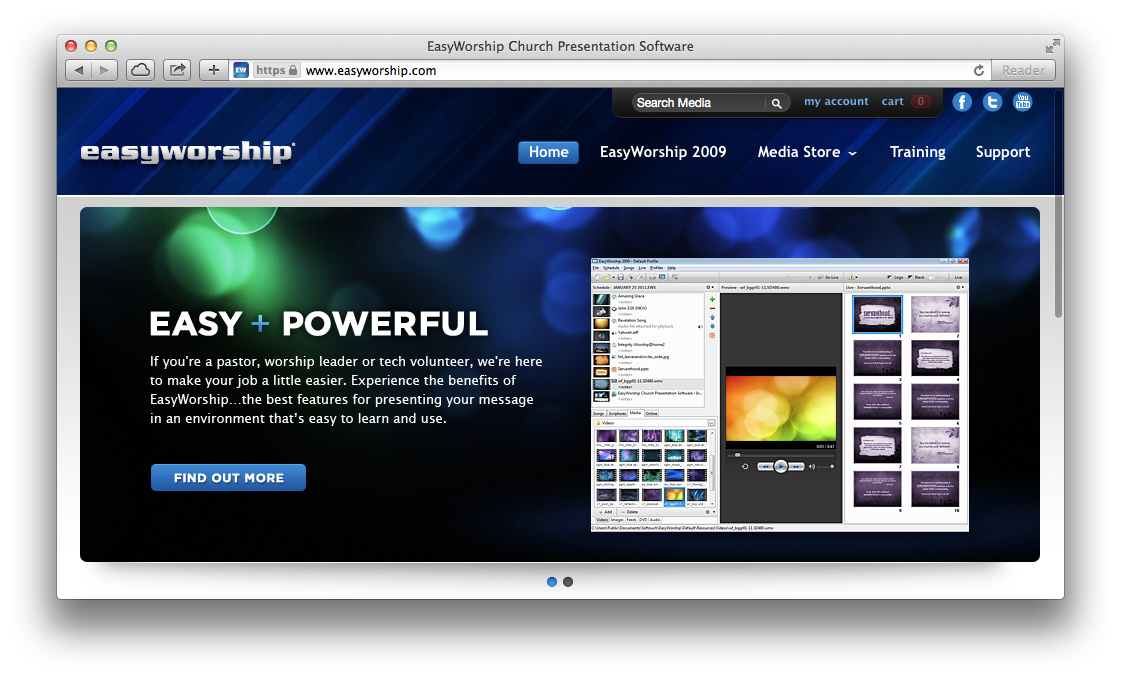Click the FIND OUT MORE button
Image resolution: width=1121 pixels, height=678 pixels.
tap(228, 478)
